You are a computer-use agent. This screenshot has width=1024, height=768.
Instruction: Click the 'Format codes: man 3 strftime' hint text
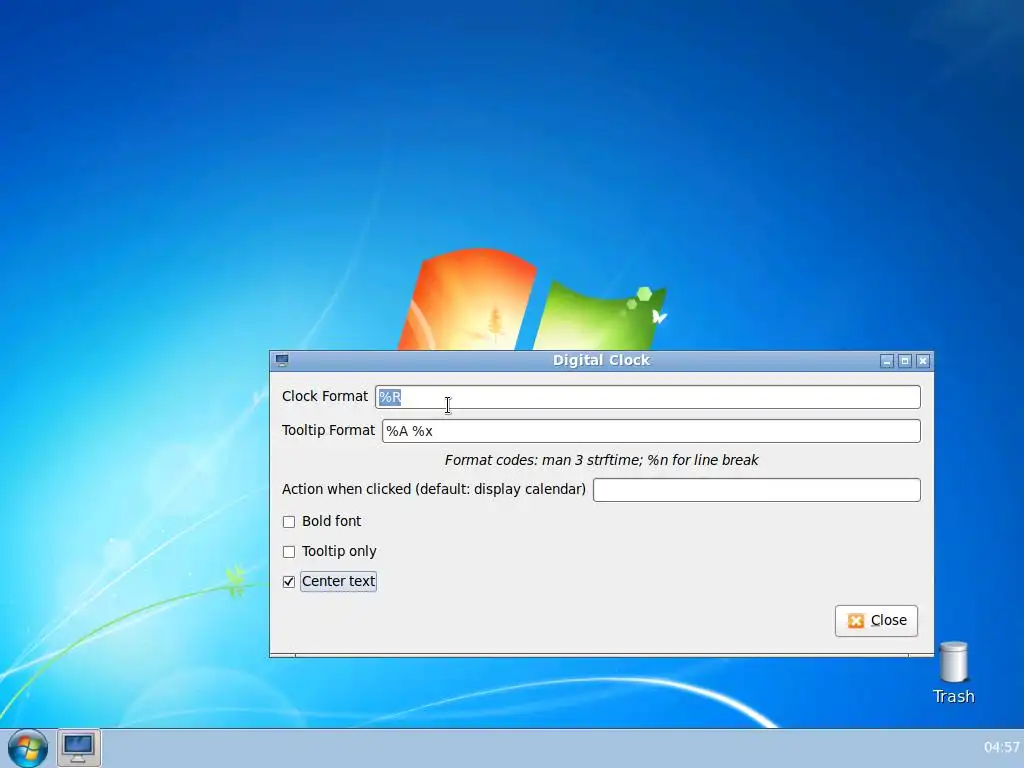pyautogui.click(x=601, y=460)
